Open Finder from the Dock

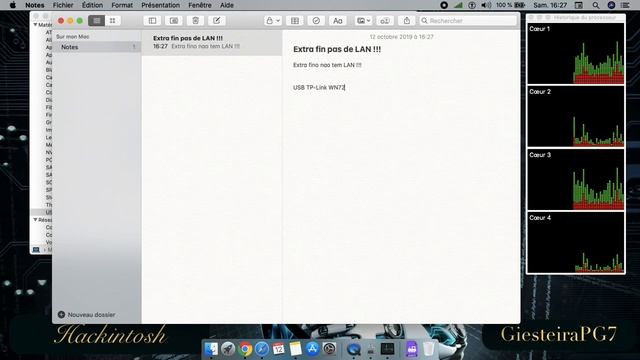pos(211,349)
